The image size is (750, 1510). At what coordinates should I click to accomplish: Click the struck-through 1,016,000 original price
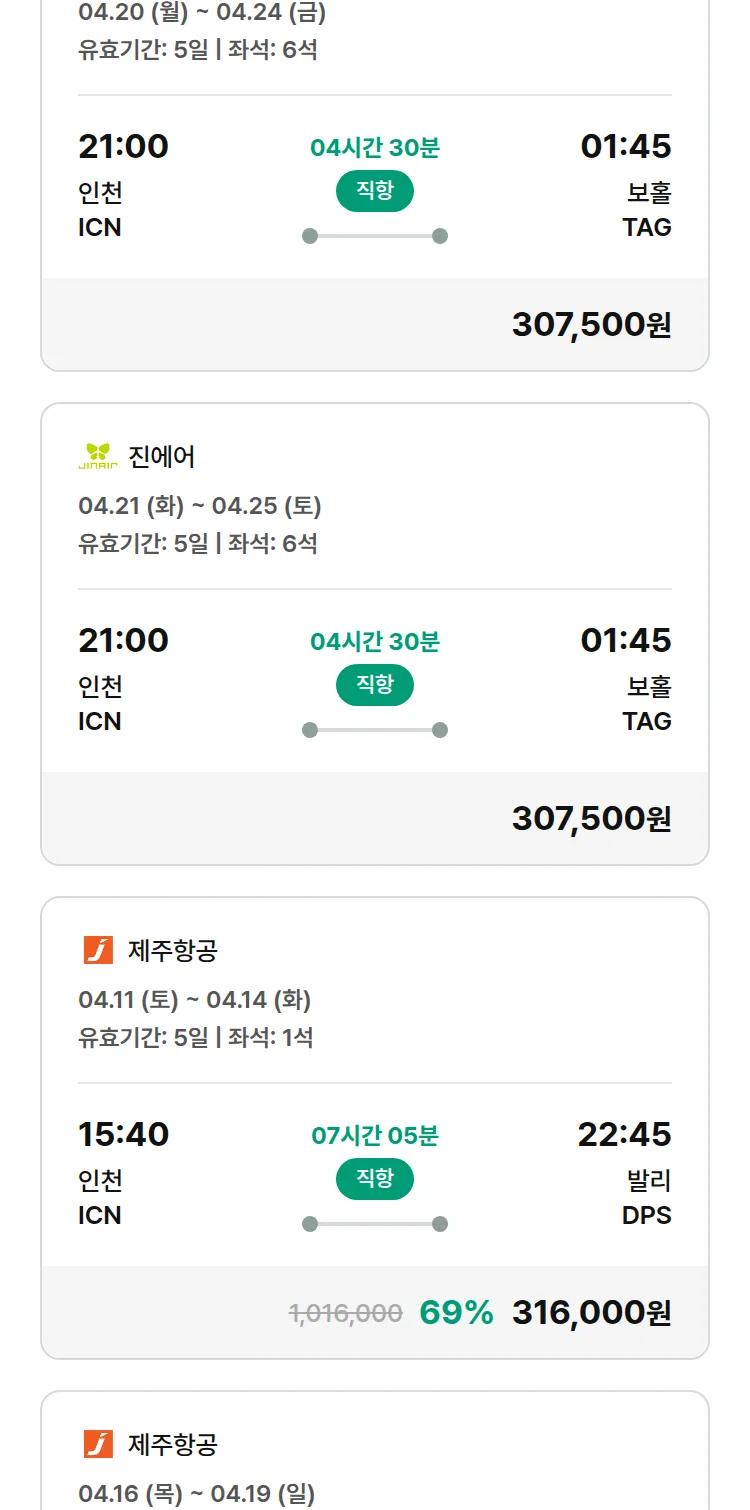point(346,1314)
